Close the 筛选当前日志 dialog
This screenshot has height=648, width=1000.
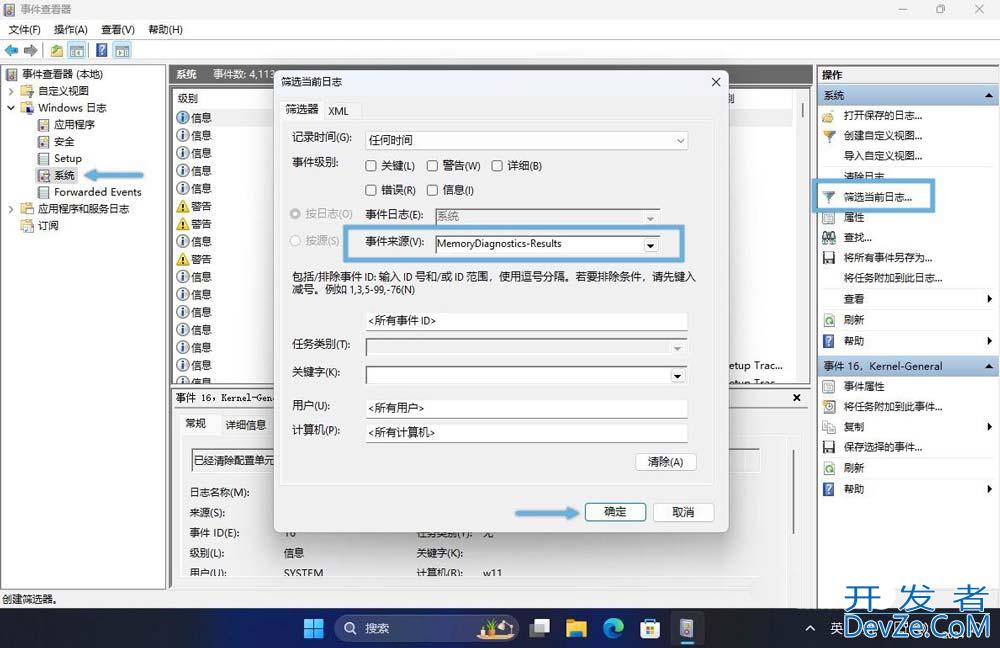point(716,82)
